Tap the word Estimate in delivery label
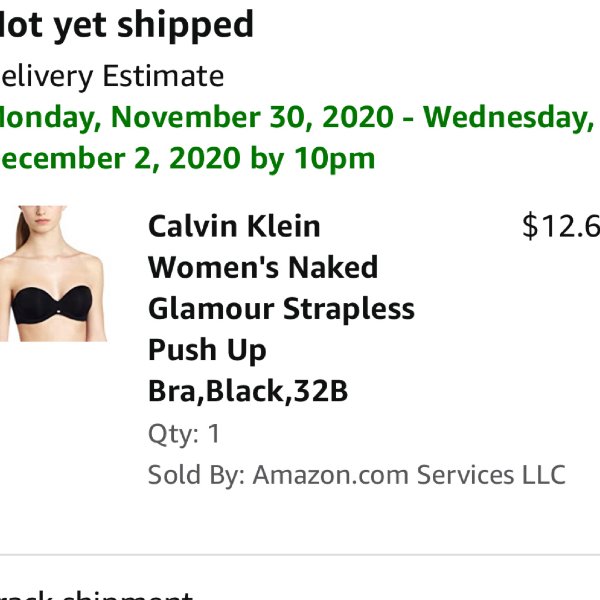This screenshot has height=600, width=600. 163,76
